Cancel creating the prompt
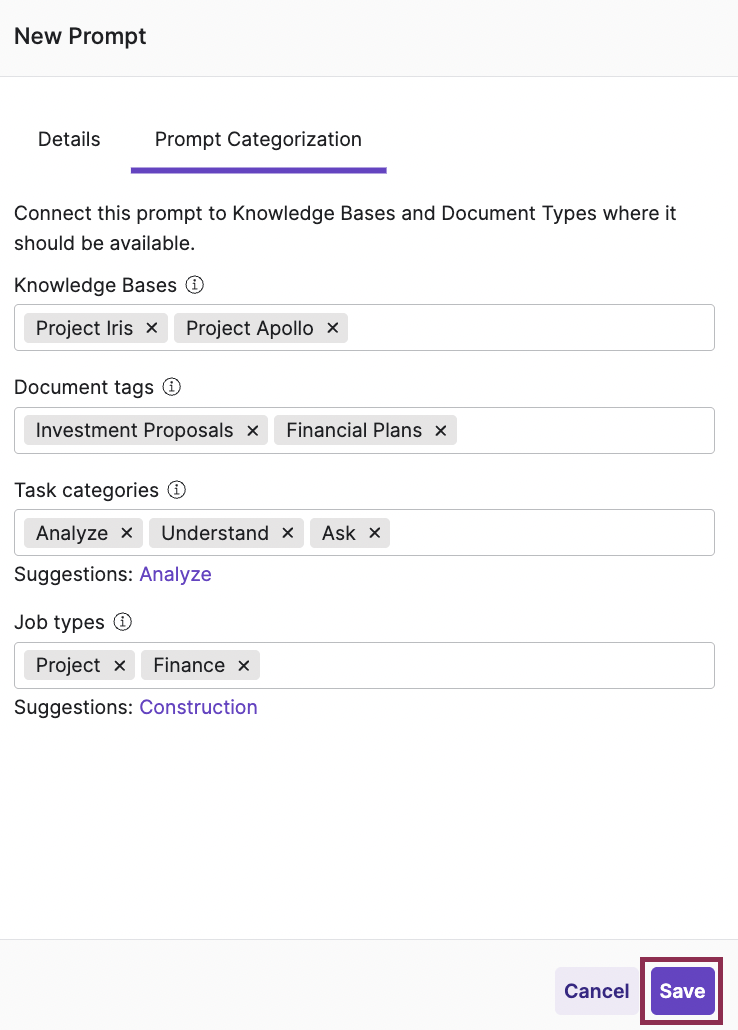This screenshot has width=738, height=1030. (x=597, y=991)
